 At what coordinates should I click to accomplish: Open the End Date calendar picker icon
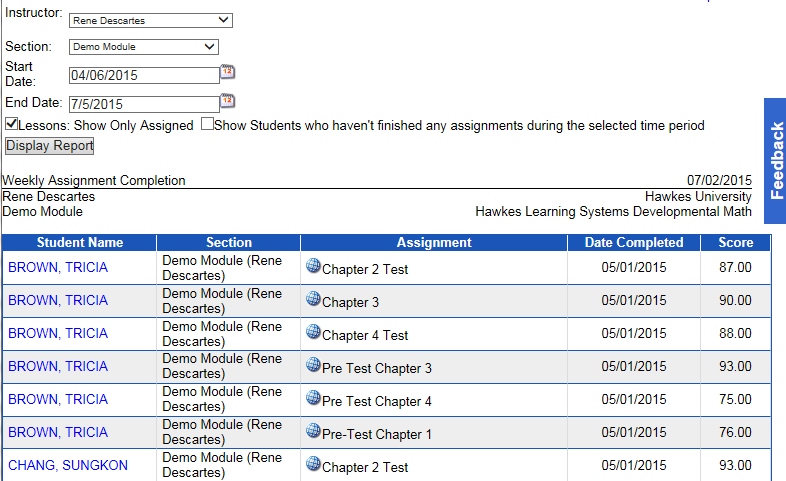[x=227, y=101]
